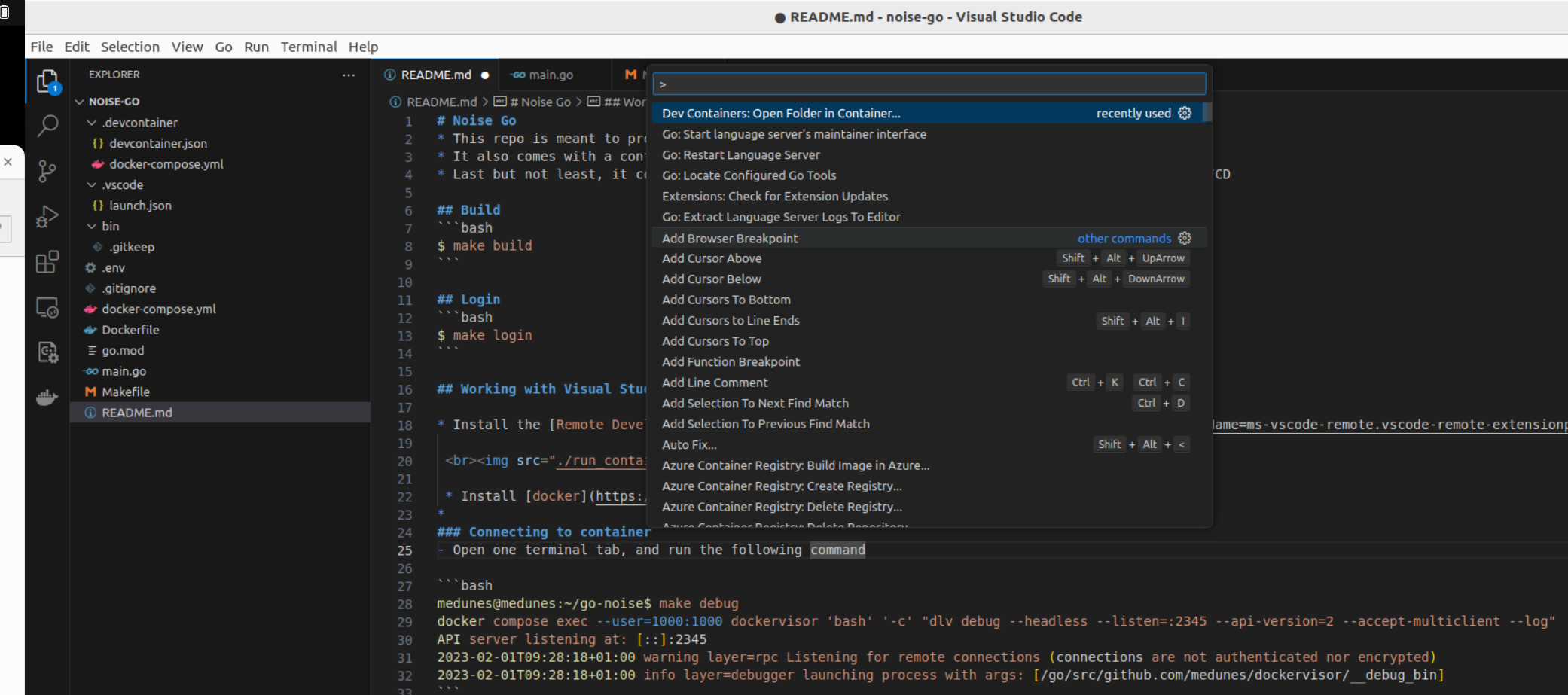Open the Search view icon
The height and width of the screenshot is (695, 1568).
pos(47,126)
